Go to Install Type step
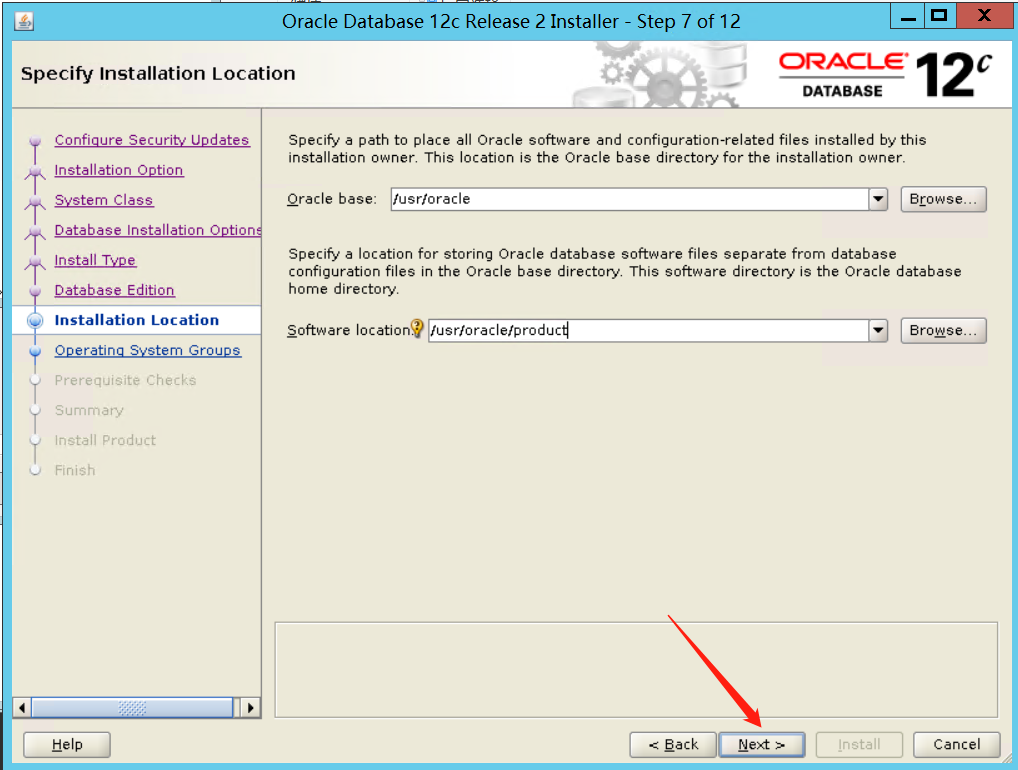Screen dimensions: 1018x770 (95, 260)
